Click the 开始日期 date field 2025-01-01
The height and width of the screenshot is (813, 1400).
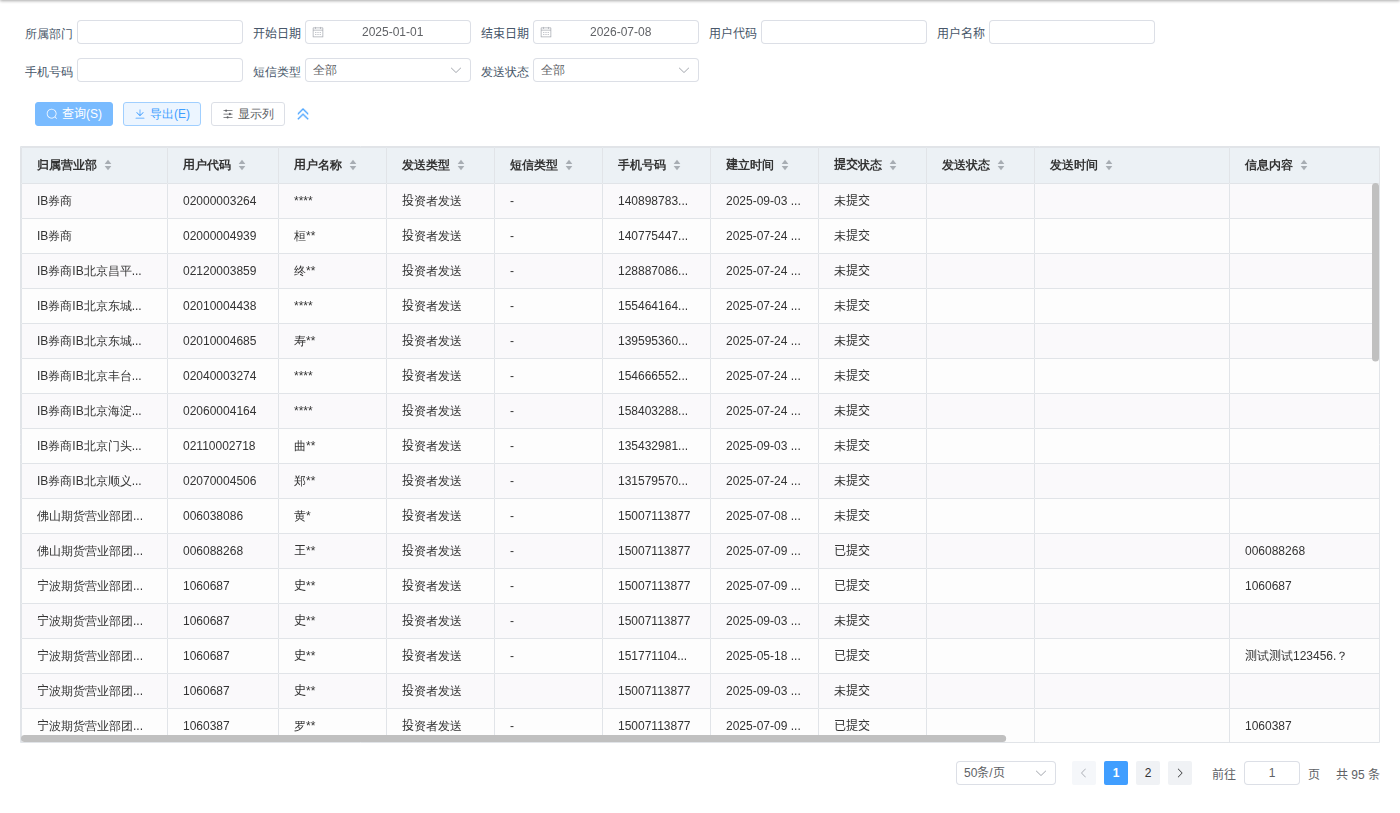click(388, 32)
